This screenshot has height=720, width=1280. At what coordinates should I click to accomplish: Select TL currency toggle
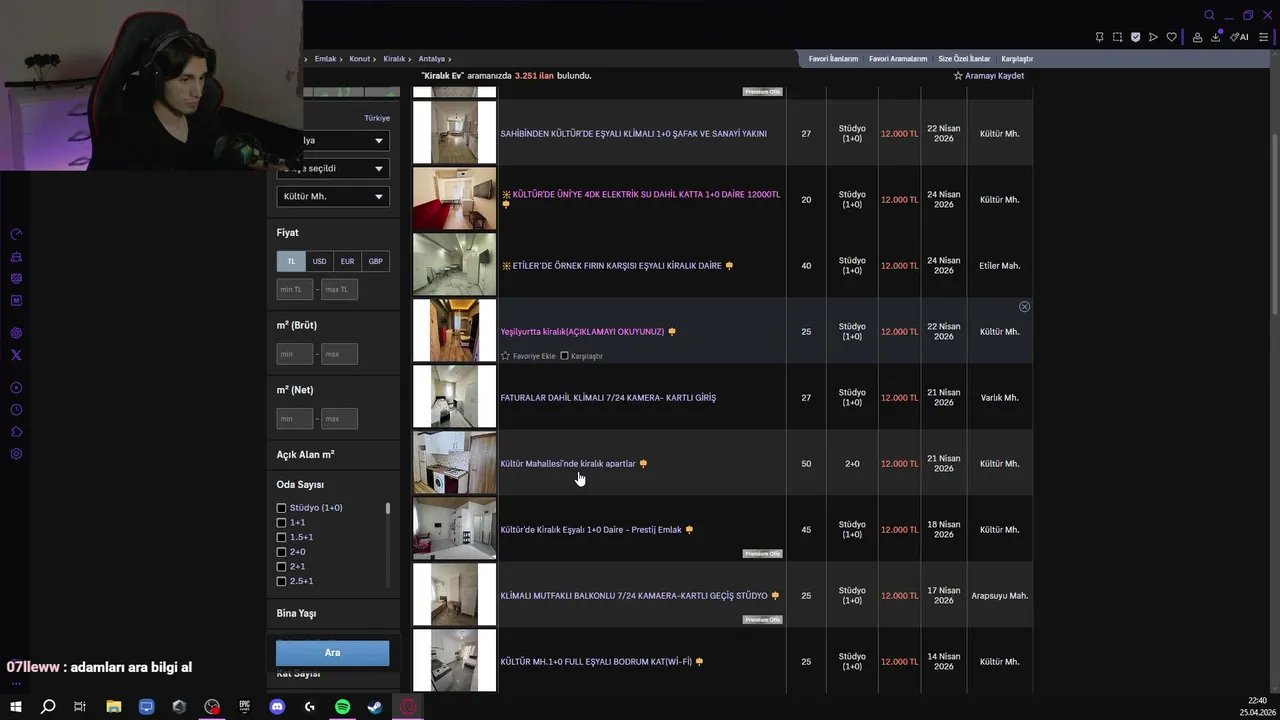291,262
